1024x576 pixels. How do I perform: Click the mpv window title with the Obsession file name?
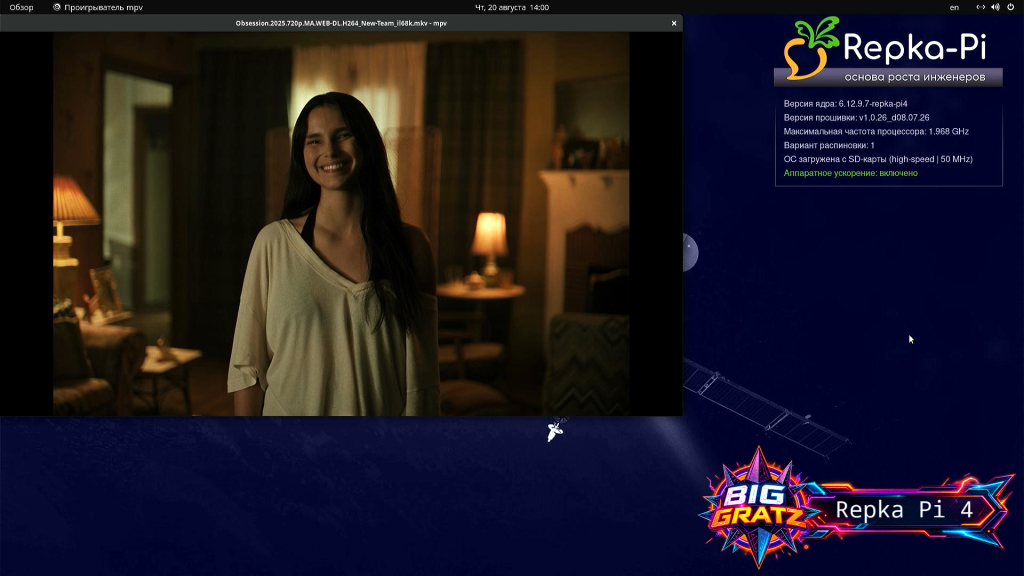click(341, 23)
